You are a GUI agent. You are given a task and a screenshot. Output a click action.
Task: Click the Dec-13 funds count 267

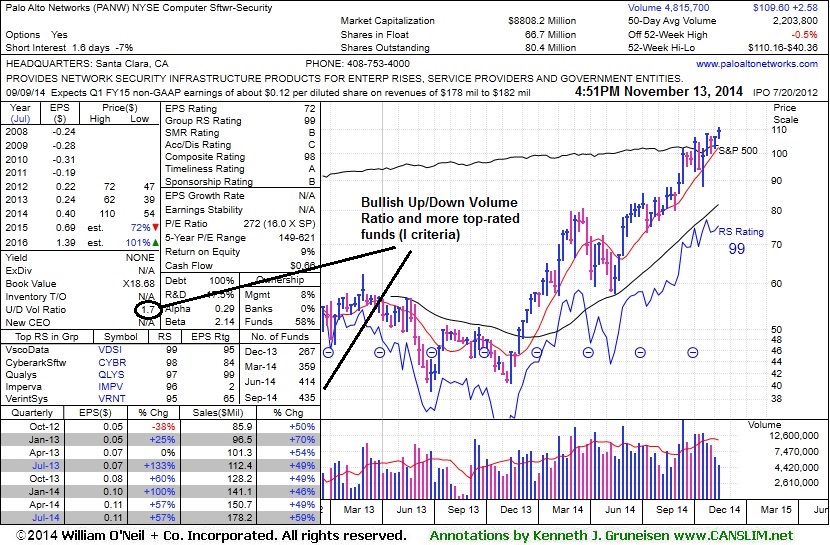click(x=307, y=352)
